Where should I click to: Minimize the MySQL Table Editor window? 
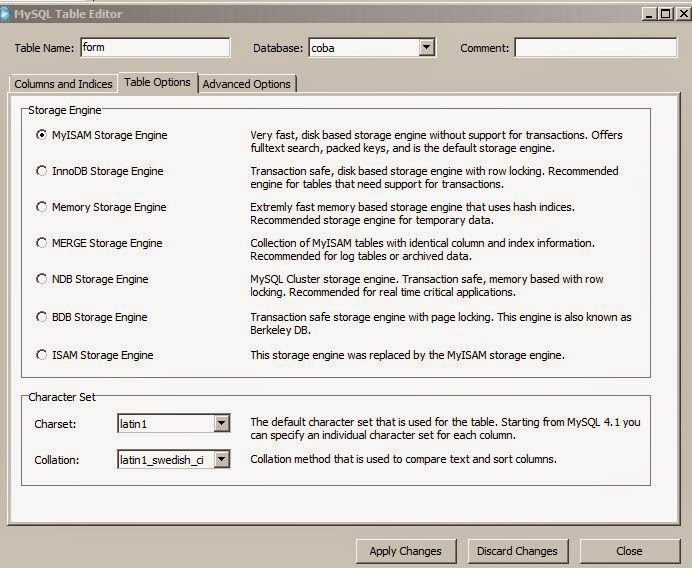[x=649, y=14]
